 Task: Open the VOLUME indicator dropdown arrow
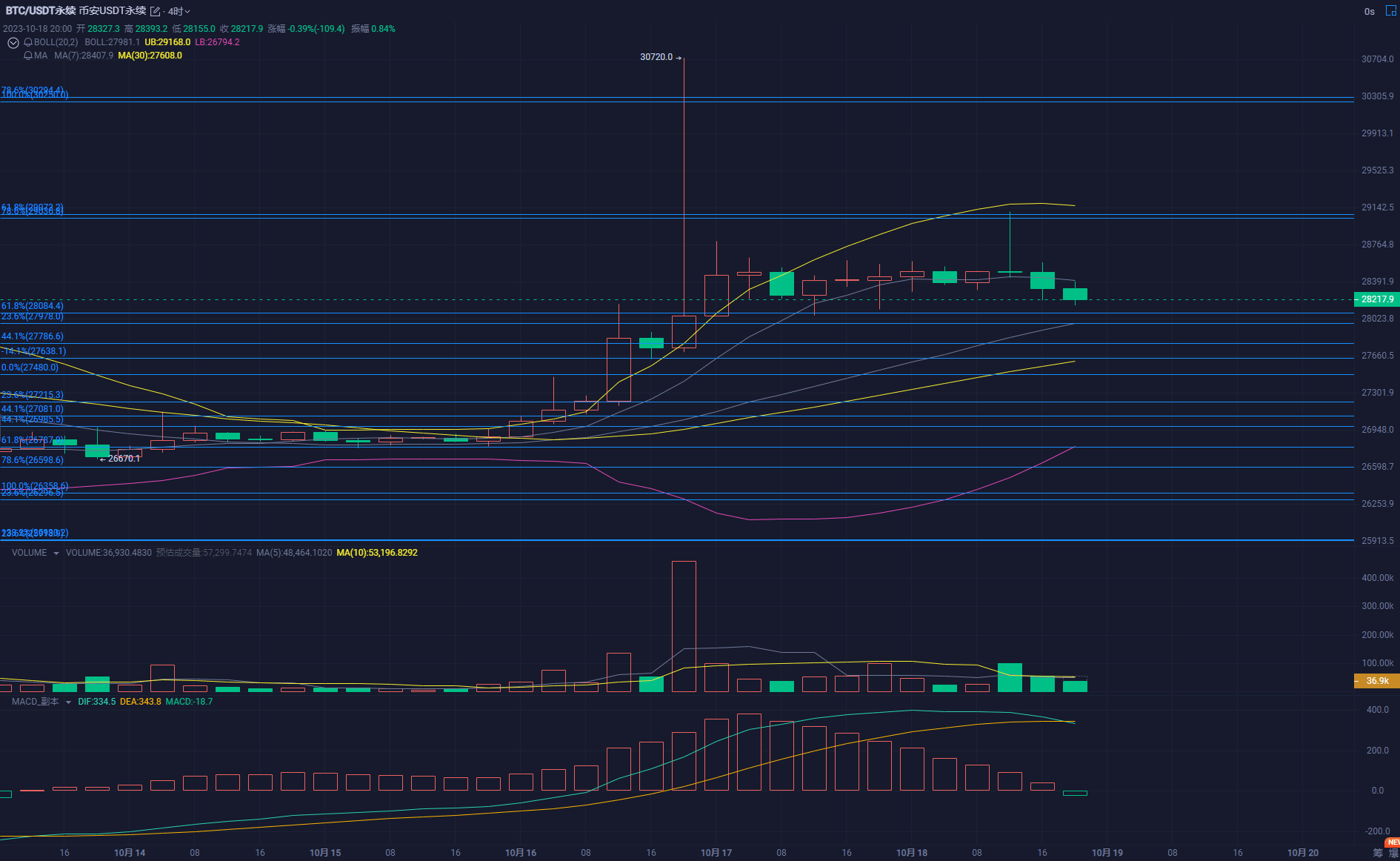pos(56,553)
